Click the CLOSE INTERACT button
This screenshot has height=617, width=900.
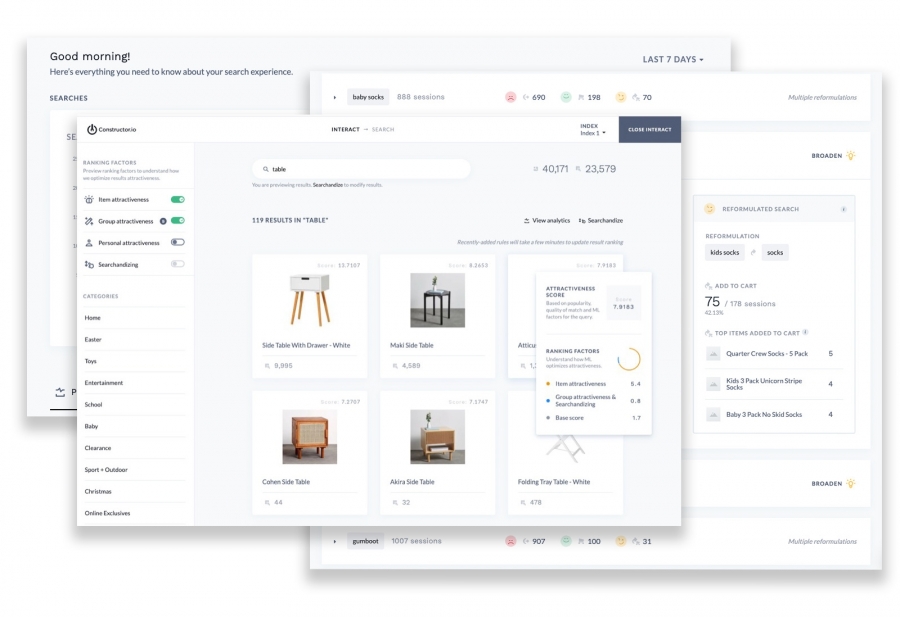pos(650,130)
